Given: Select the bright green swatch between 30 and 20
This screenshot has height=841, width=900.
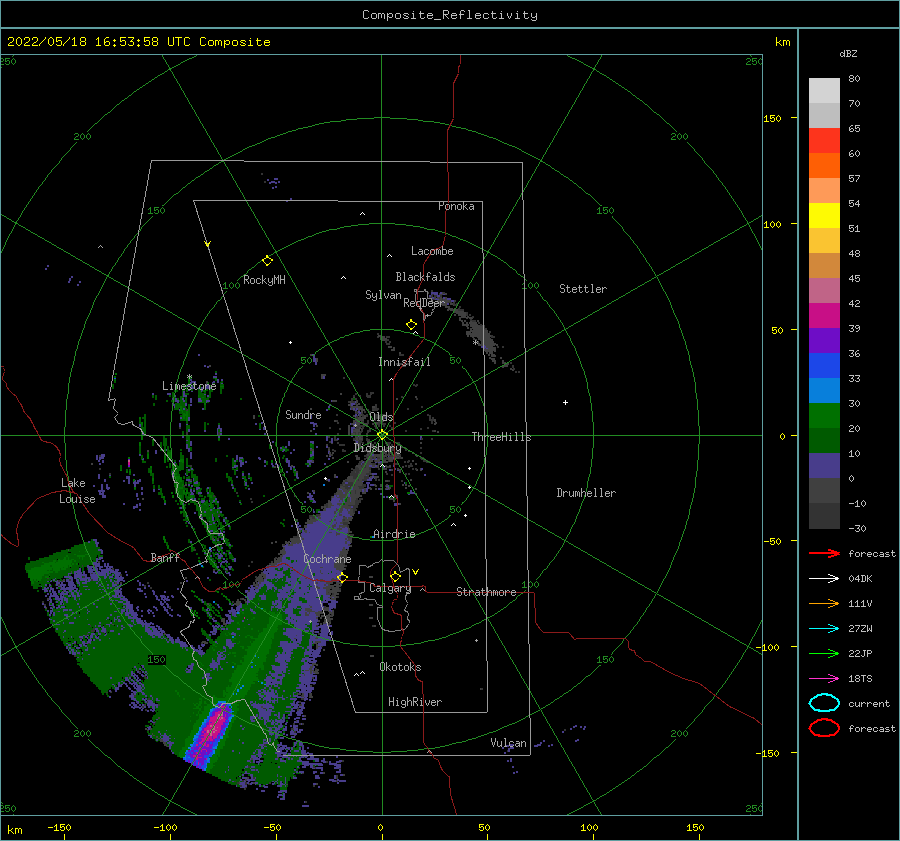Looking at the screenshot, I should (824, 415).
